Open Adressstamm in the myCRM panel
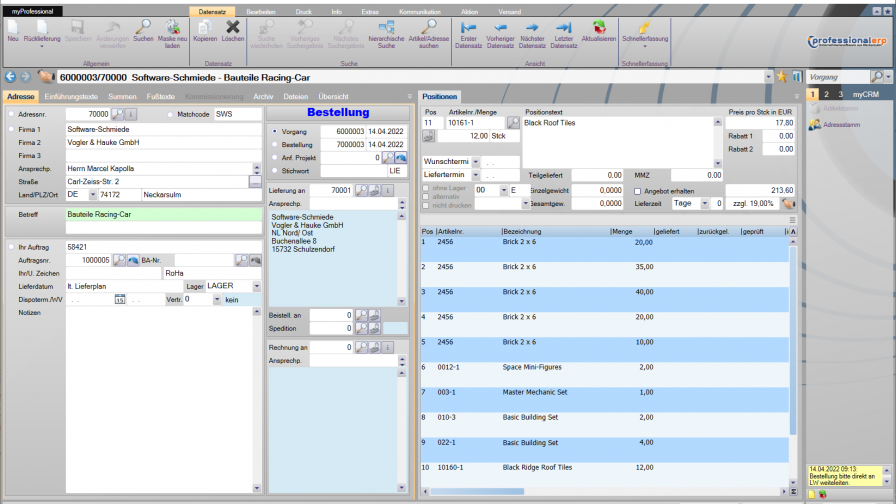896x504 pixels. (840, 125)
